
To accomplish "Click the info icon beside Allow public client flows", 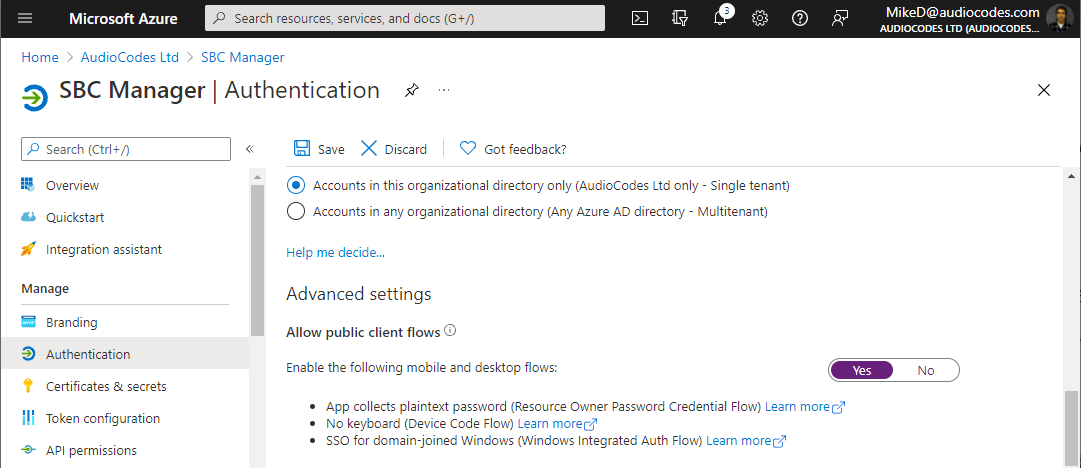I will pos(450,331).
